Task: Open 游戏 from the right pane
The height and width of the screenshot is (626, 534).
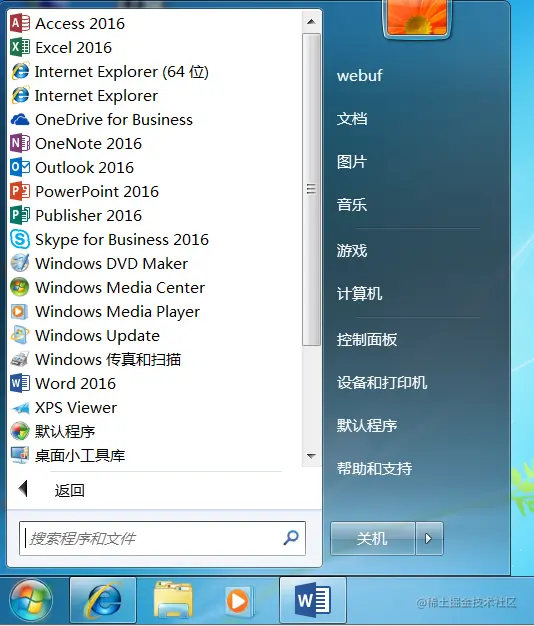Action: [352, 251]
